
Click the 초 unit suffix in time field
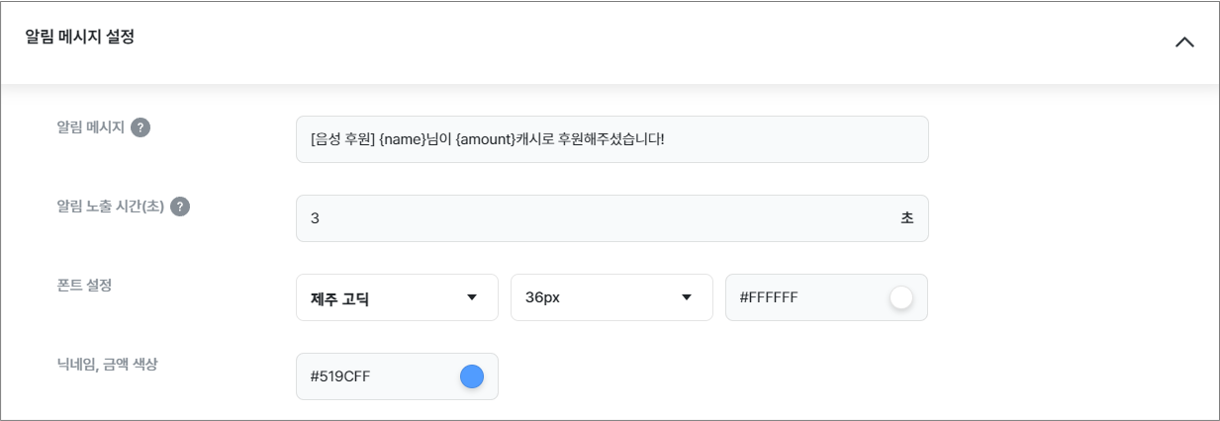[x=907, y=218]
